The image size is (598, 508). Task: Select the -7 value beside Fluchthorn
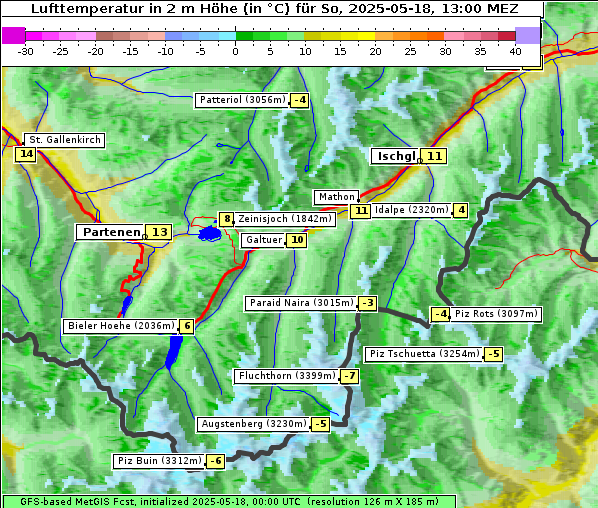click(349, 376)
